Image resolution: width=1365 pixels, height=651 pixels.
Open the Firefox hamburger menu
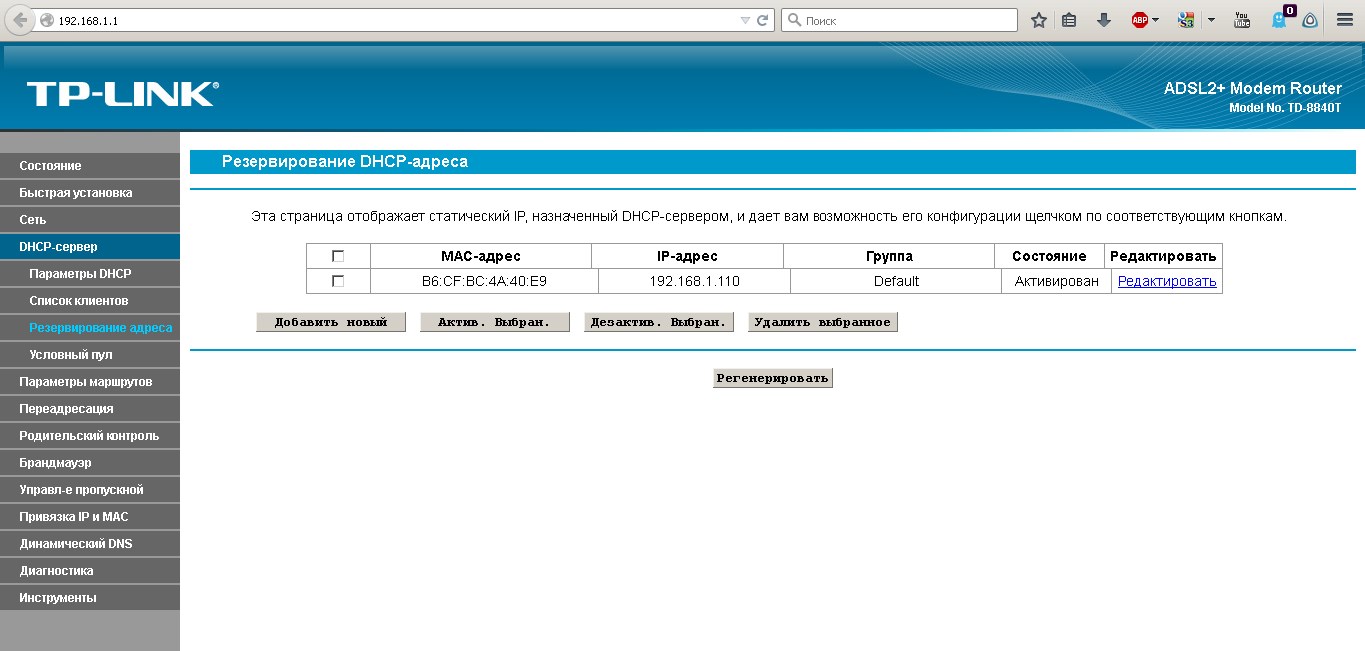(1345, 20)
